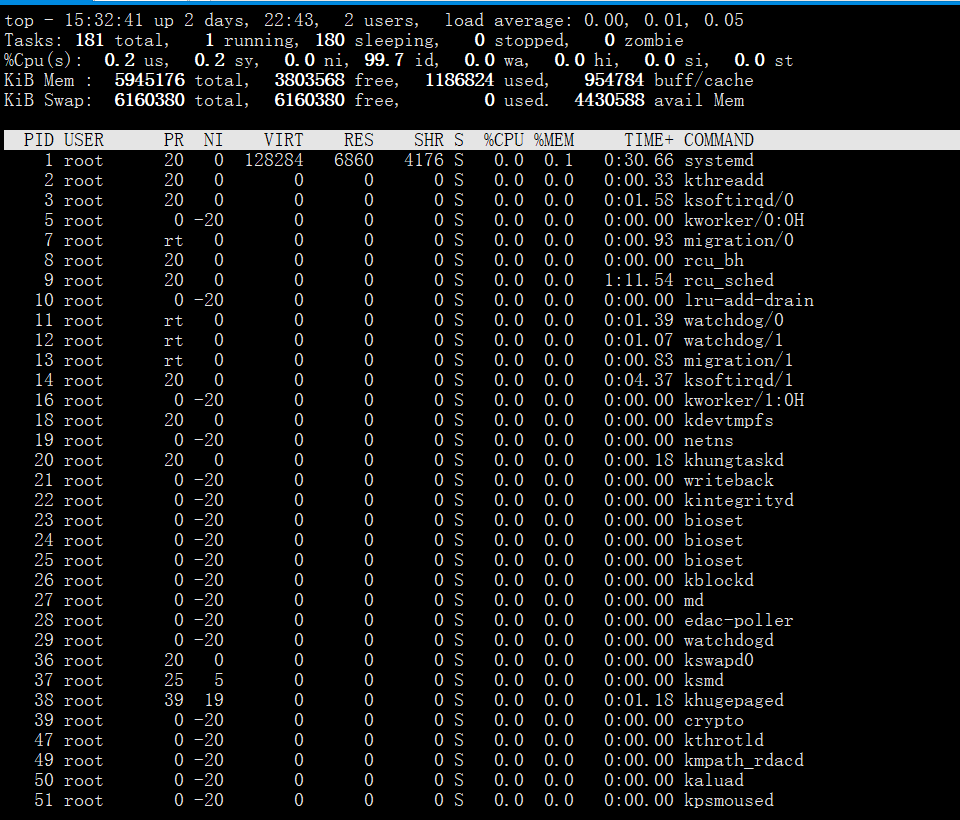Select the kblockd process name

[719, 581]
